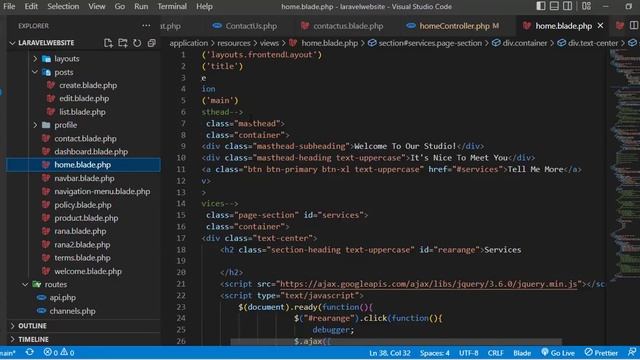Collapse all folders in Explorer

click(151, 43)
